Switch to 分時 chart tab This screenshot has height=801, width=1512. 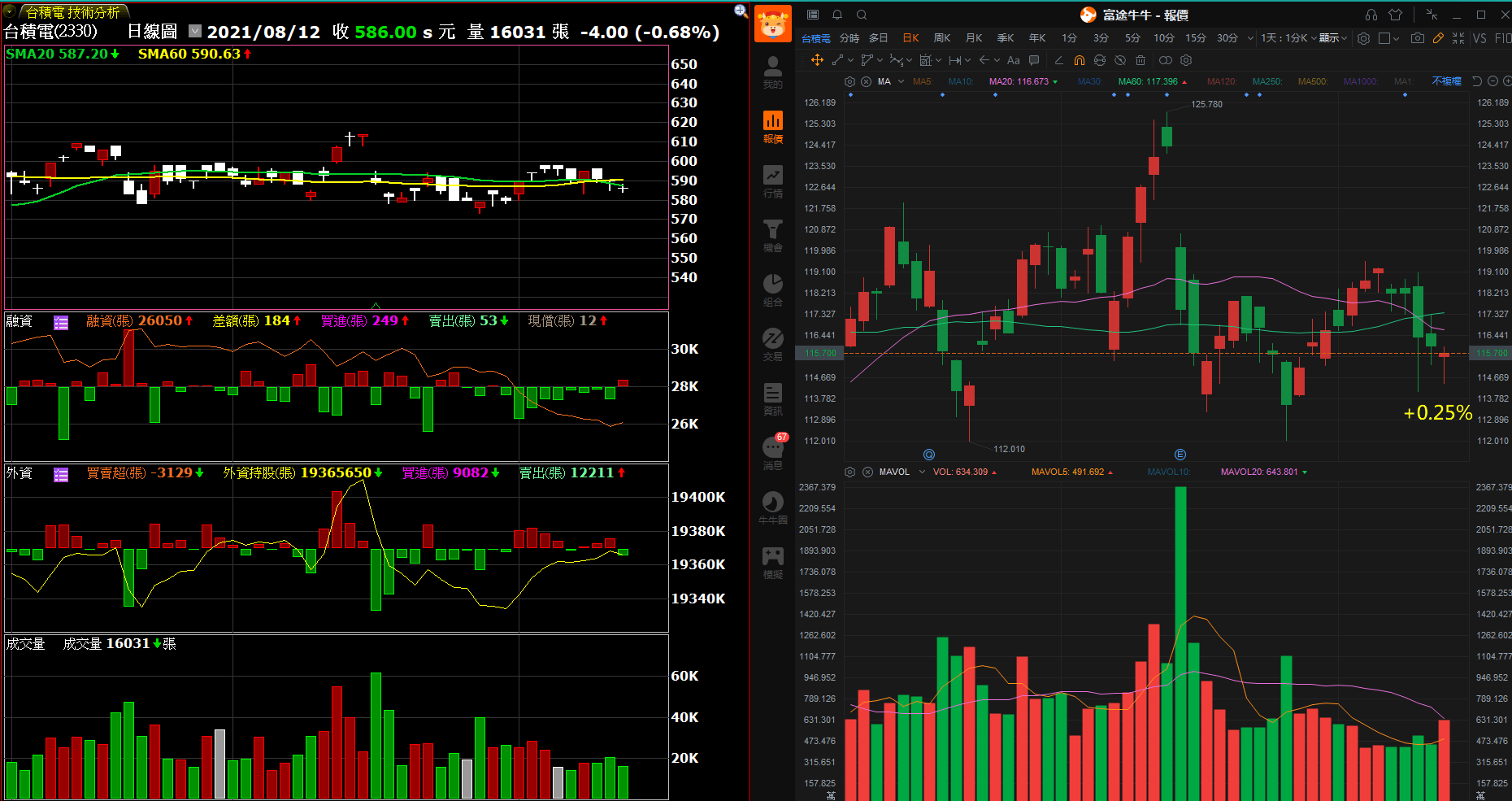(x=849, y=38)
